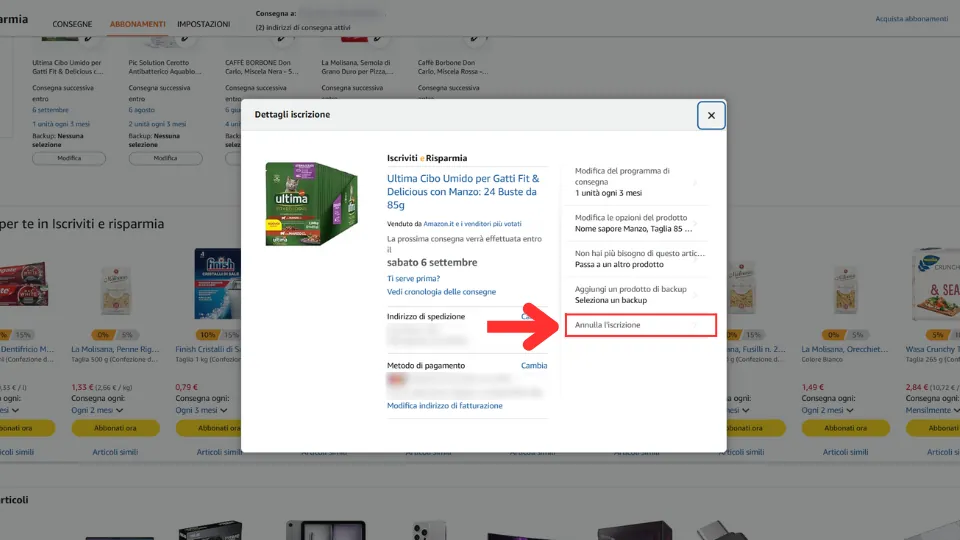Screen dimensions: 960x540
Task: Click the Pic Solution Cerotto subscription title
Action: click(165, 67)
